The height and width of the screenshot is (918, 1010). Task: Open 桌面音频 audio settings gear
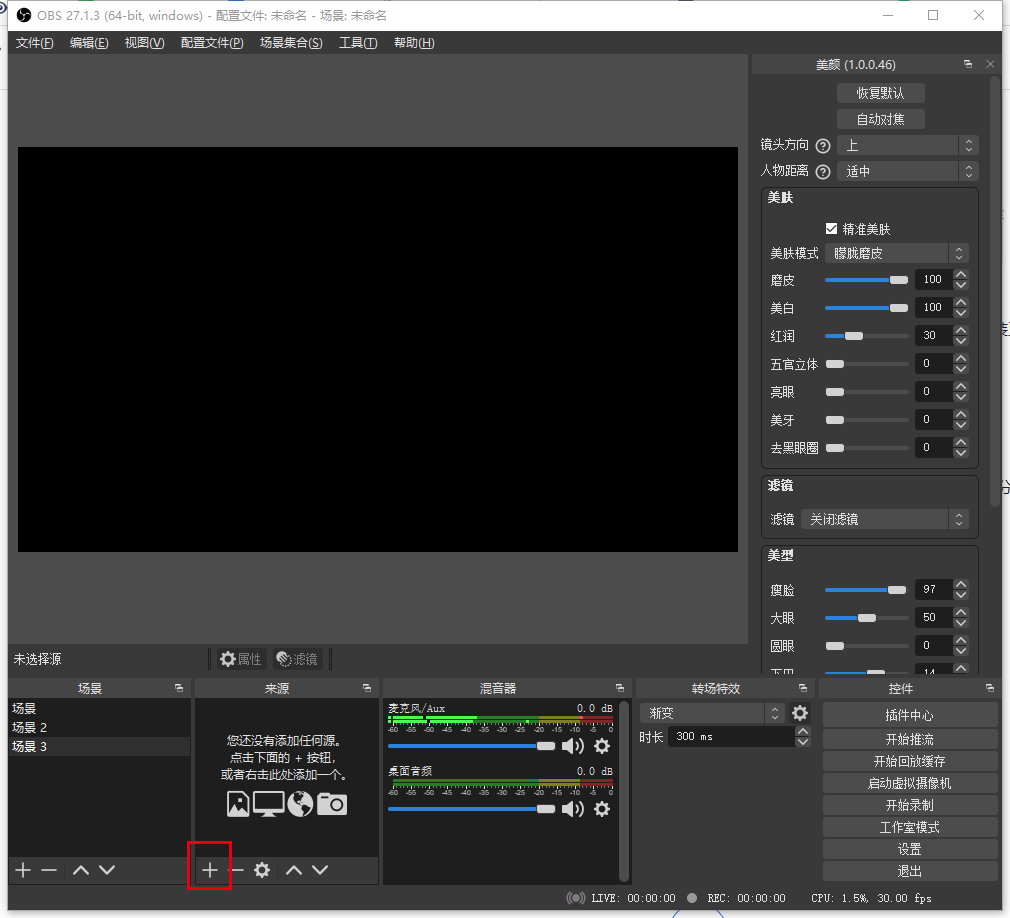point(602,809)
